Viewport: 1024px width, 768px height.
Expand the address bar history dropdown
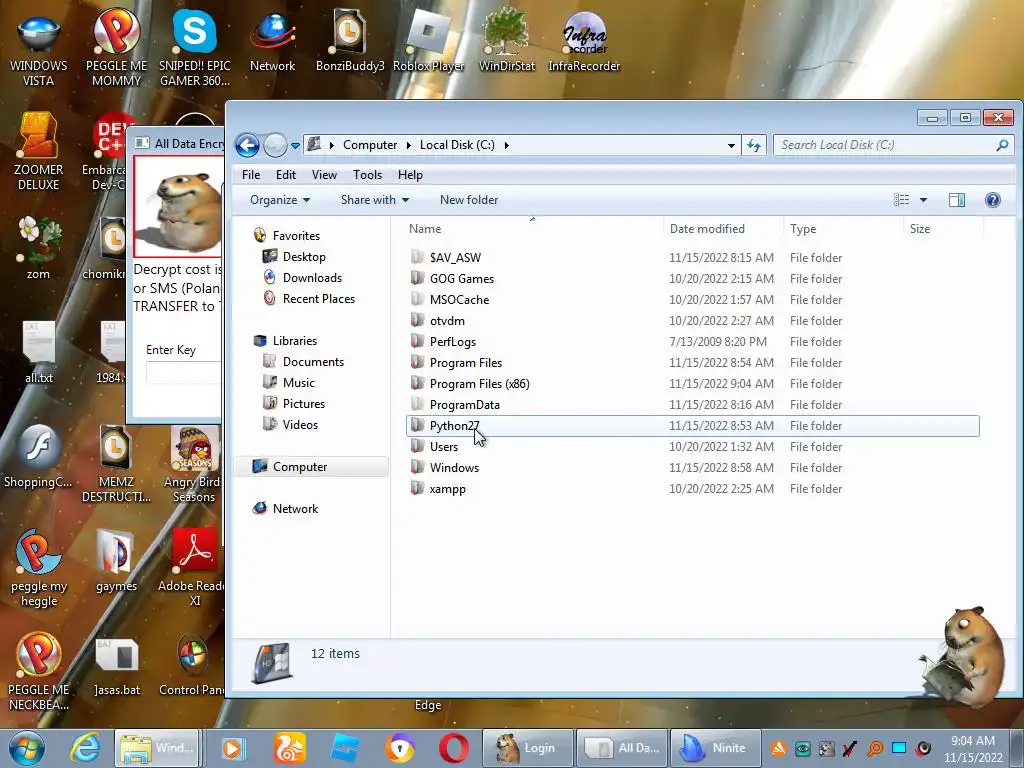[731, 146]
